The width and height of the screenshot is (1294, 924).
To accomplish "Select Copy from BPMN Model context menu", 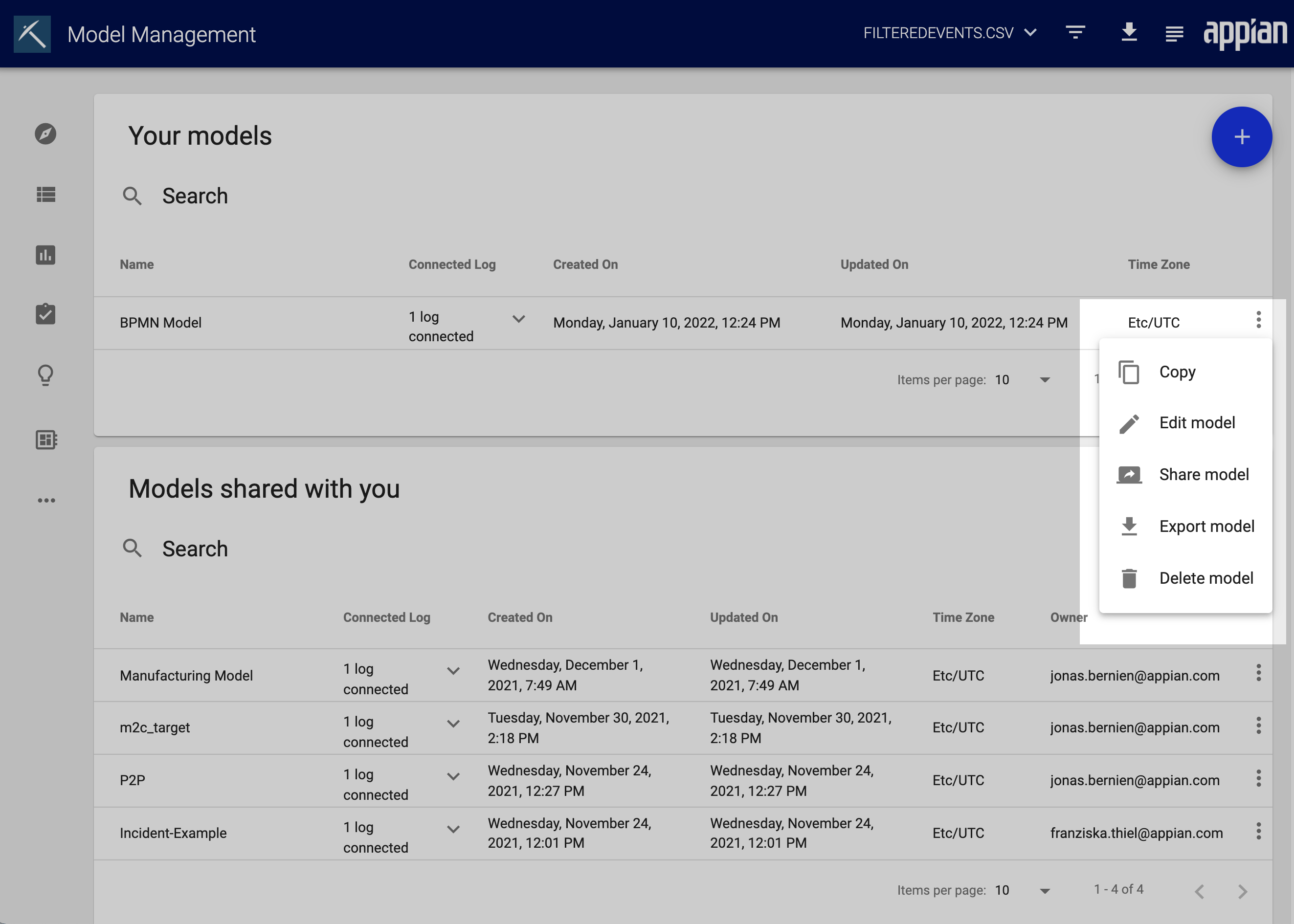I will (x=1176, y=371).
